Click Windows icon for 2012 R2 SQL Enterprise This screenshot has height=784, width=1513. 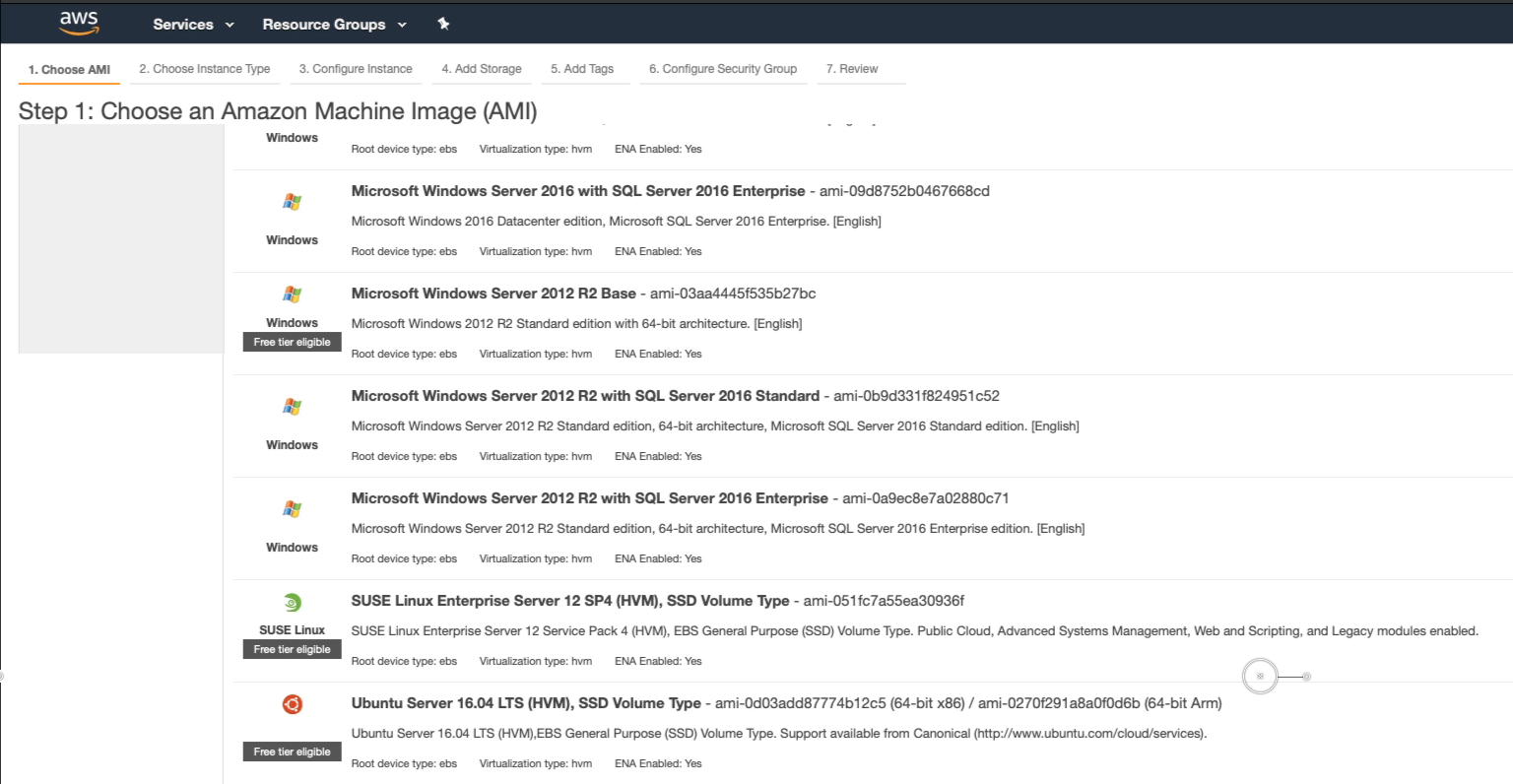point(292,509)
